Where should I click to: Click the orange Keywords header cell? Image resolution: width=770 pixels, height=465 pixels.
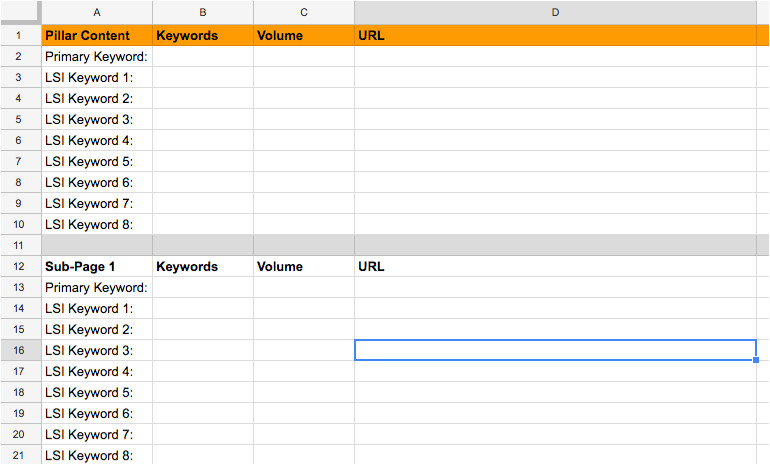203,36
